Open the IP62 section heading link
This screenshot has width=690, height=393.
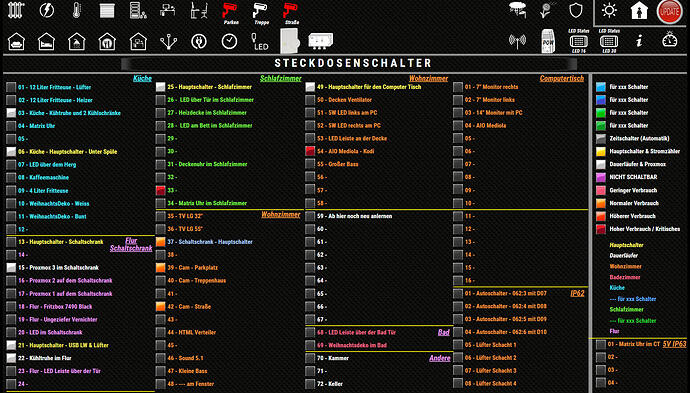[x=577, y=293]
